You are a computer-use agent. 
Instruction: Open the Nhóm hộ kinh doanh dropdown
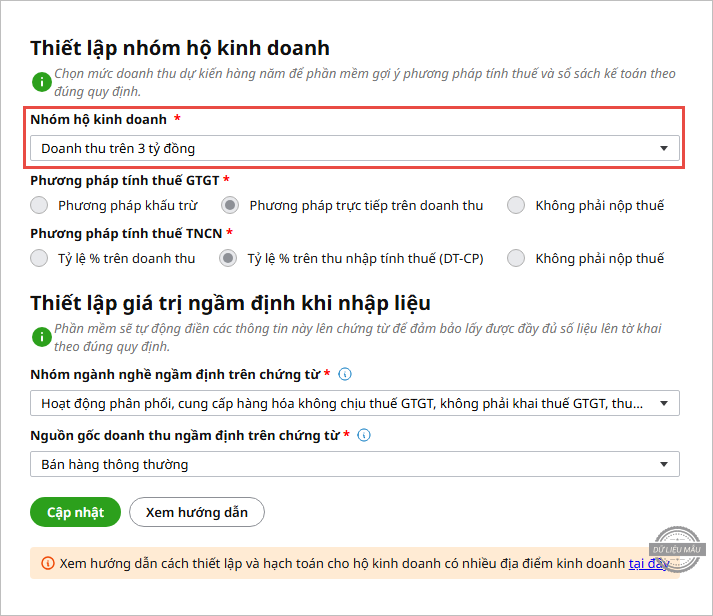(354, 148)
